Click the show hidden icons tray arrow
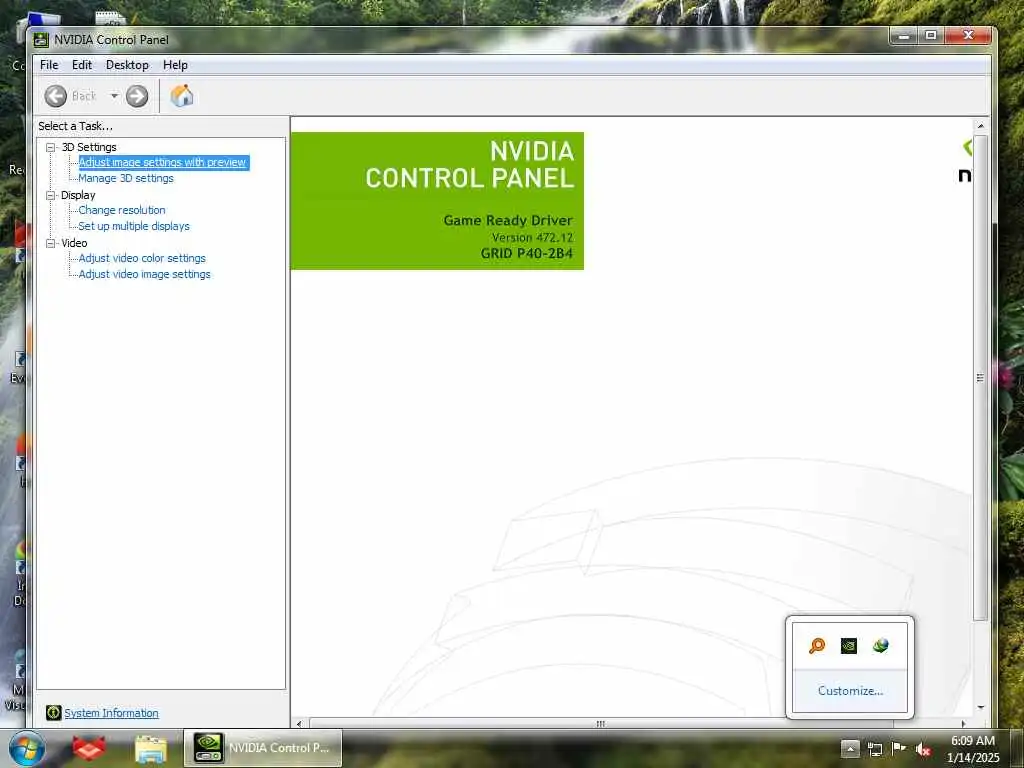Screen dimensions: 1024x768 click(x=850, y=748)
